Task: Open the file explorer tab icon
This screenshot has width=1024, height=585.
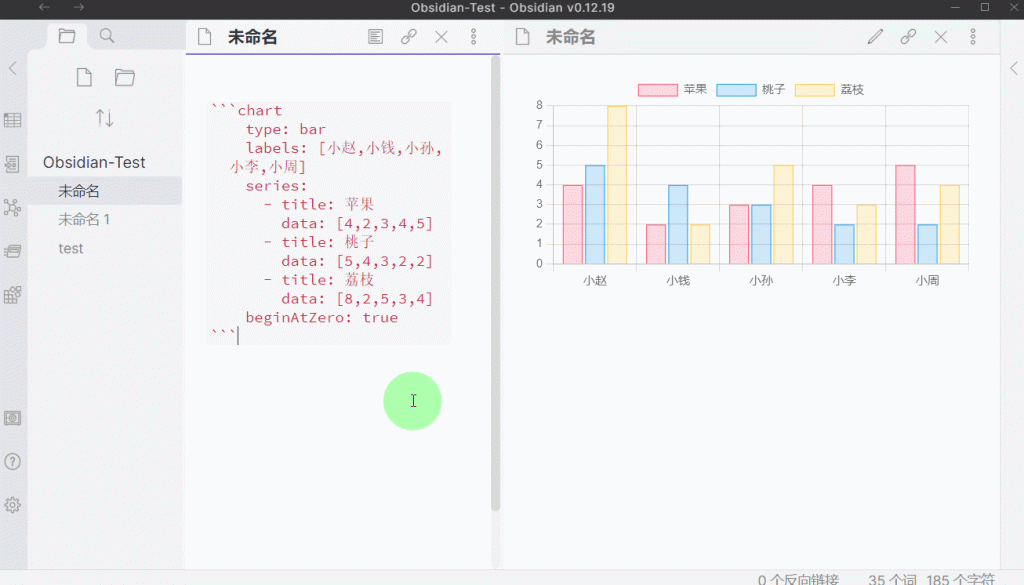Action: pos(67,36)
